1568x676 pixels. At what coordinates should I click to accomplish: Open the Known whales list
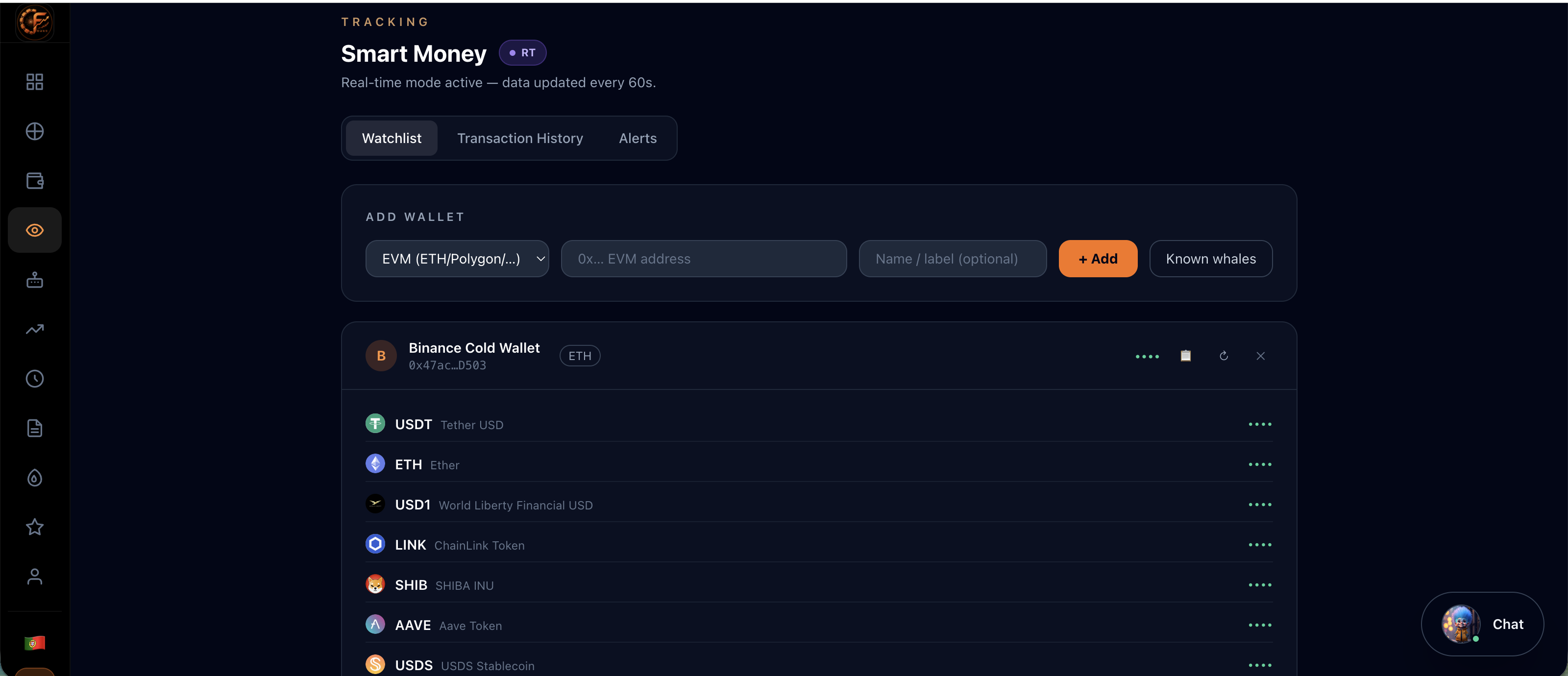[1210, 259]
